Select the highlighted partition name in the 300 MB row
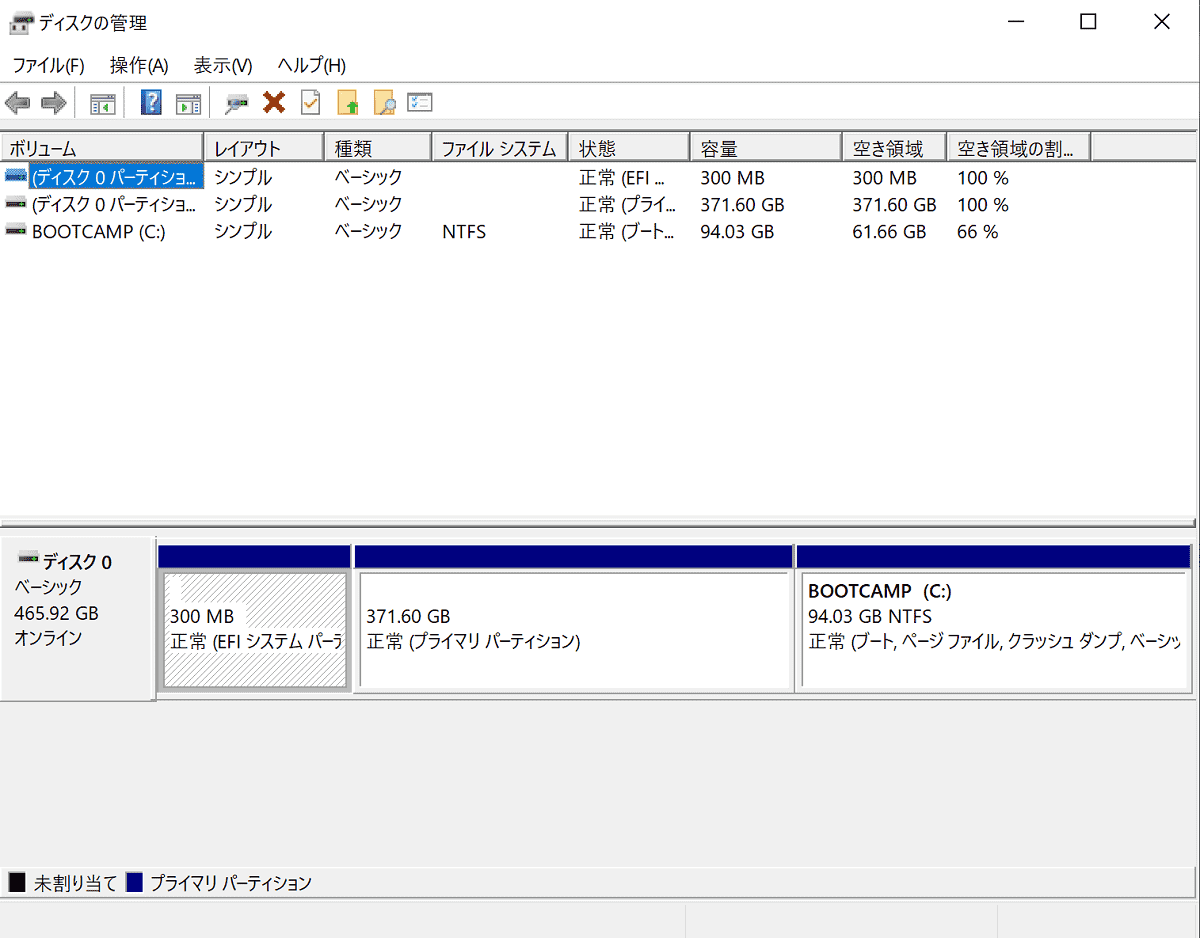 116,178
